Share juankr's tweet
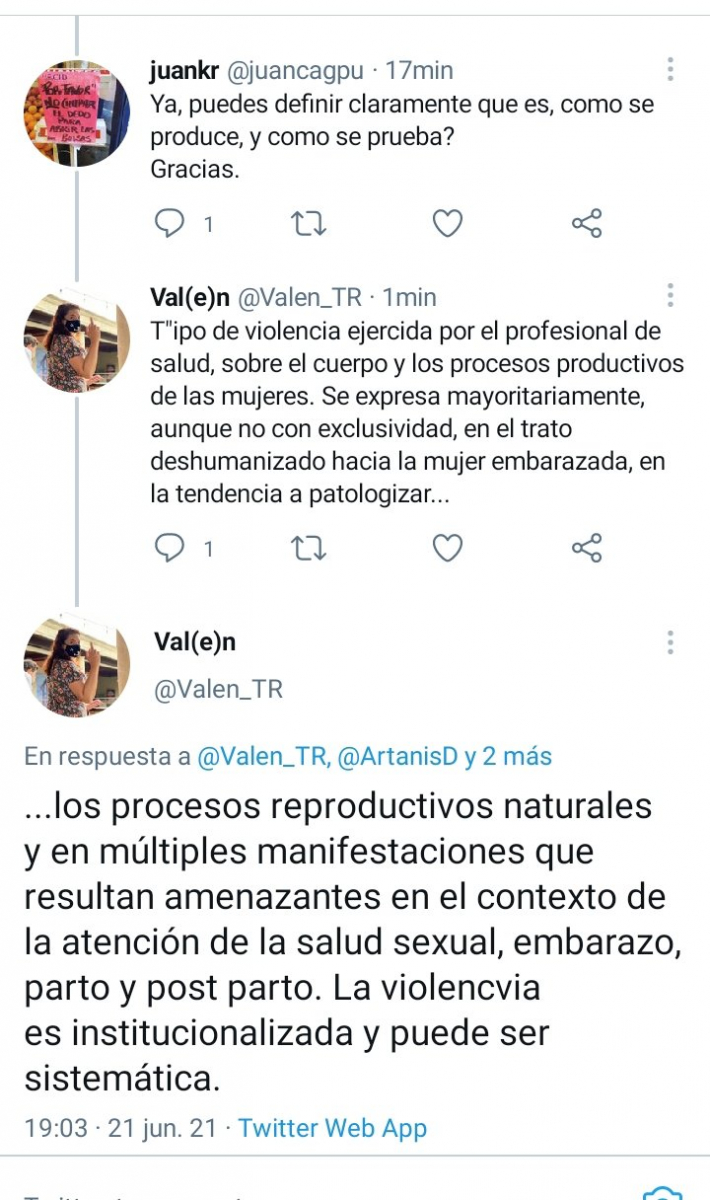Viewport: 710px width, 1200px height. click(x=587, y=224)
